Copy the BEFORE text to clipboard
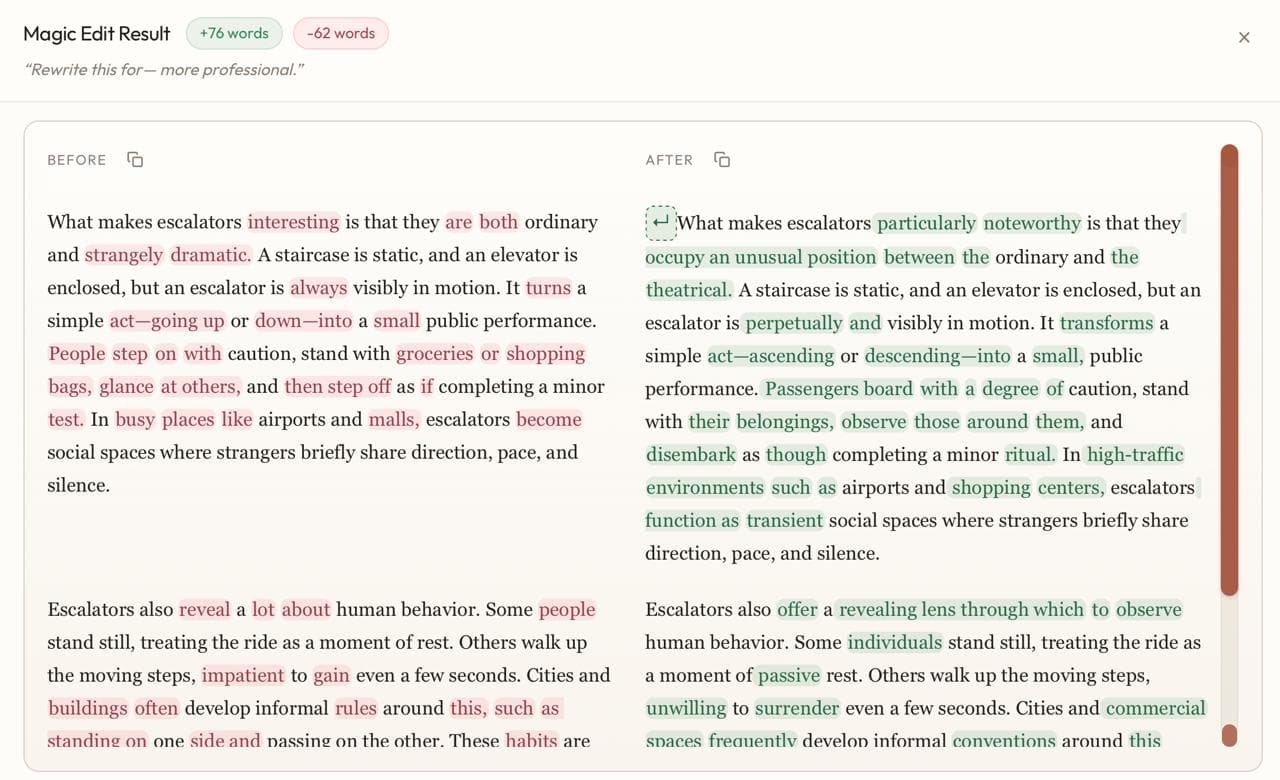The width and height of the screenshot is (1280, 780). tap(135, 160)
